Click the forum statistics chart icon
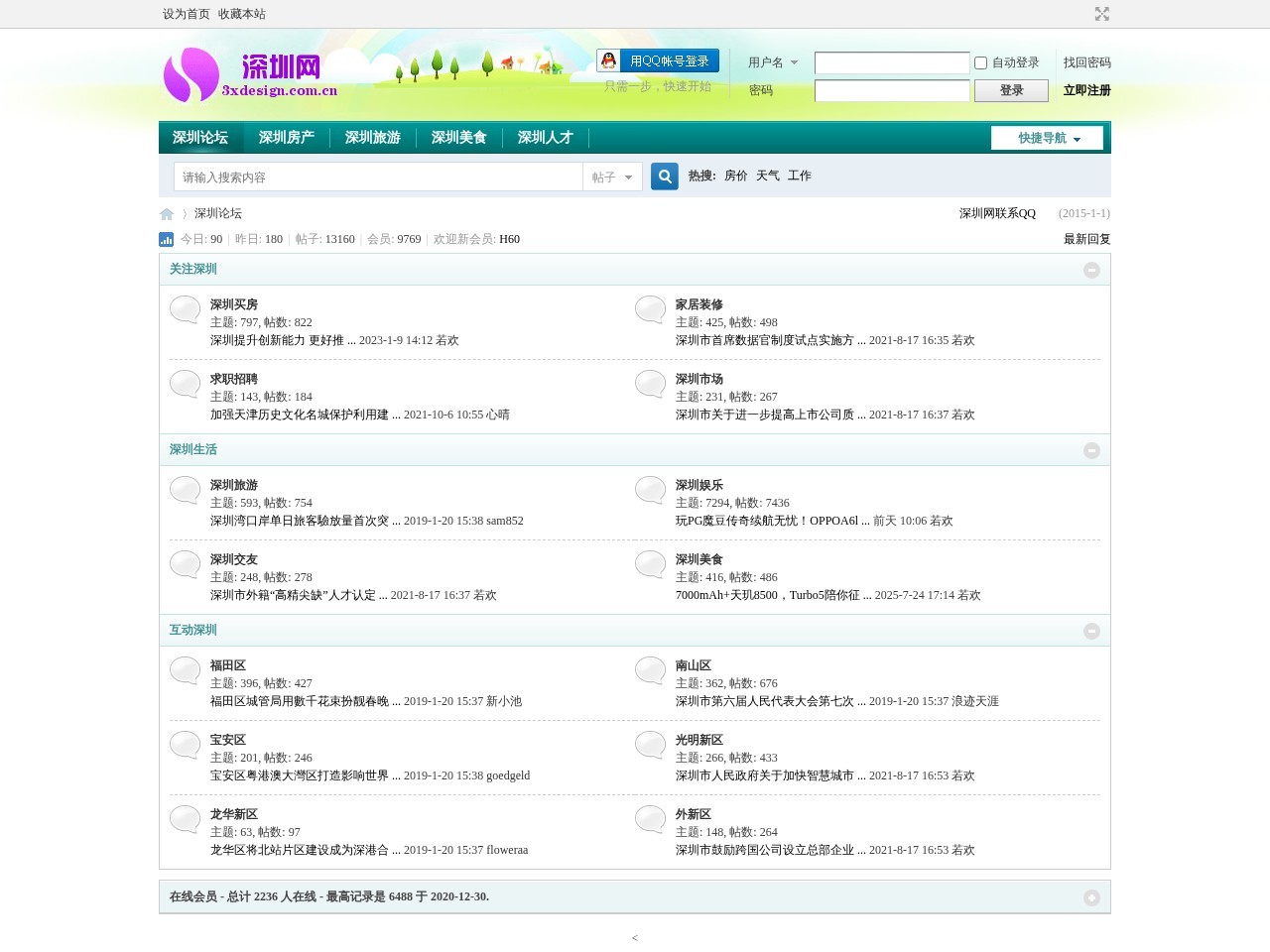The height and width of the screenshot is (952, 1270). [167, 239]
